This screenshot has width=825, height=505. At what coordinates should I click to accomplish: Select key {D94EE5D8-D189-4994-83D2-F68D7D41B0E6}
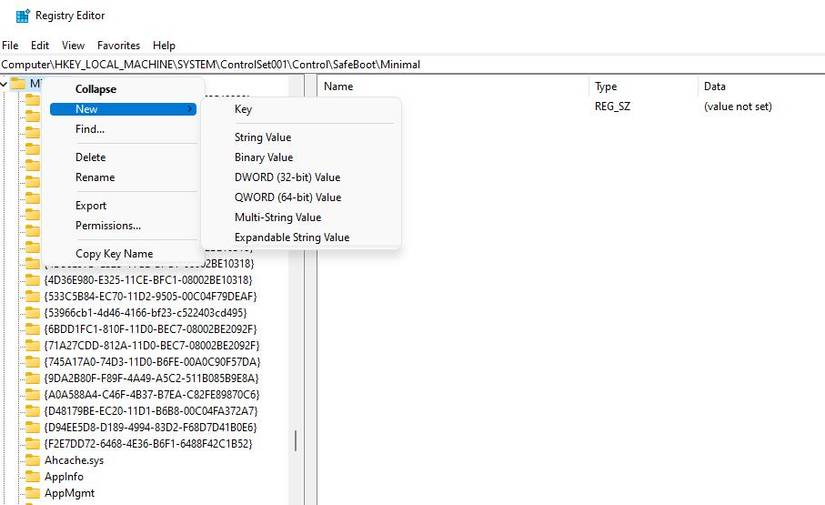[150, 427]
